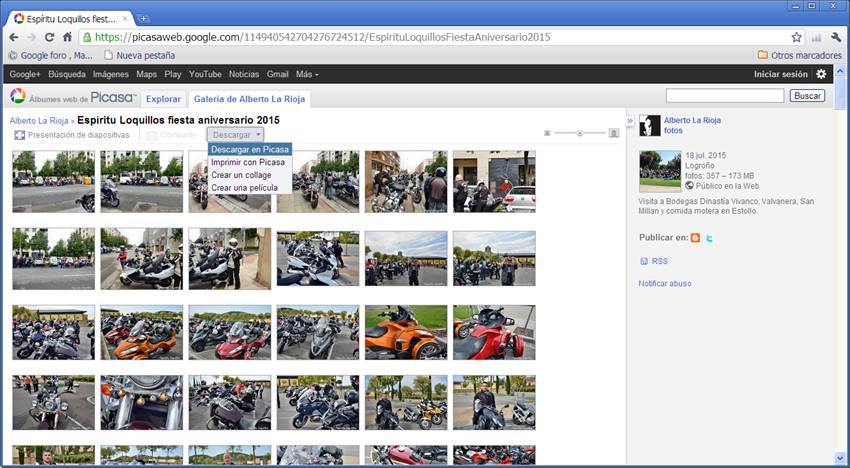This screenshot has width=850, height=468.
Task: Open the chrome headlights close-up photo
Action: coord(141,403)
